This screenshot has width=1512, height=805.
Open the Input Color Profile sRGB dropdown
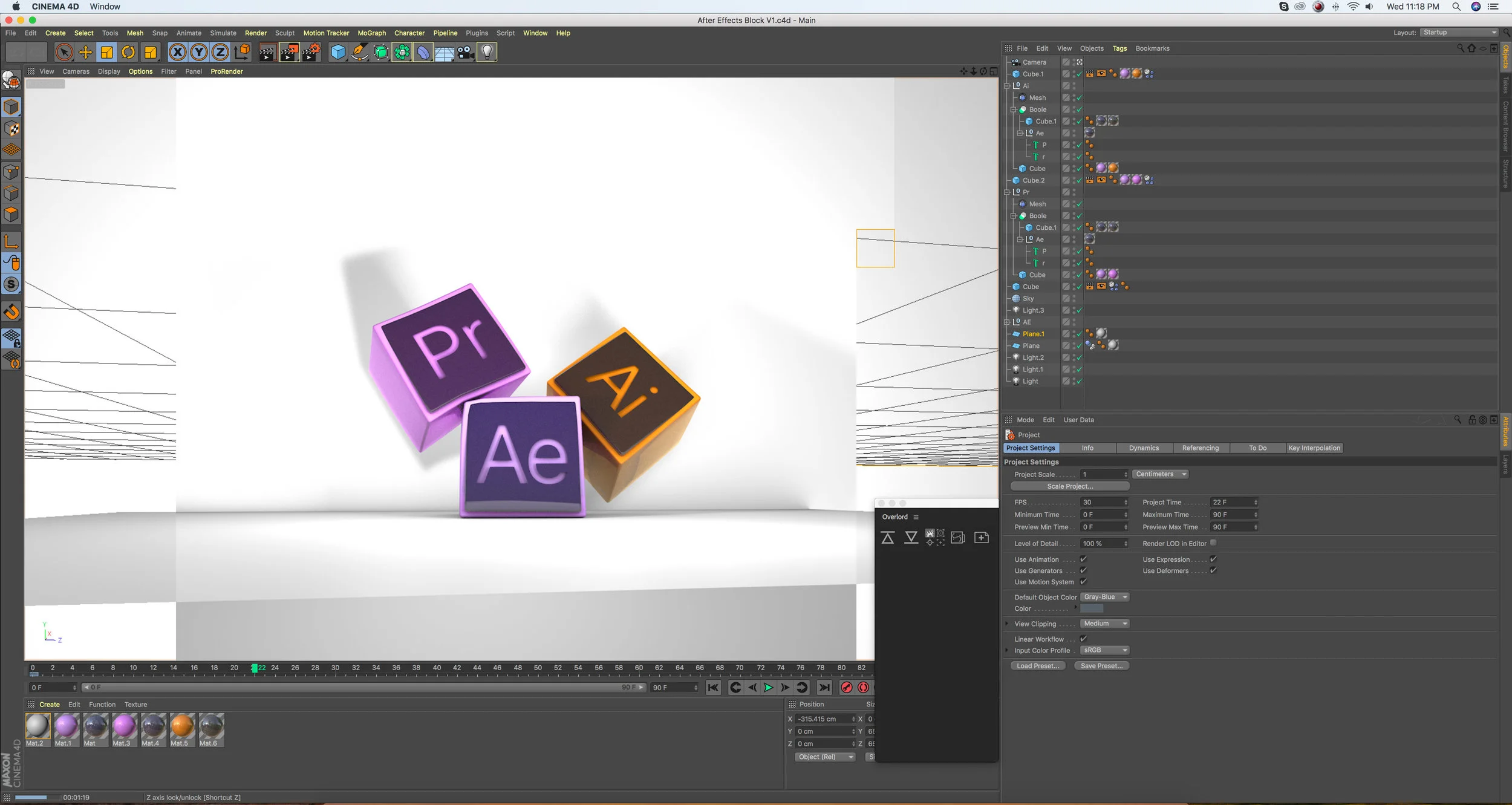tap(1105, 650)
